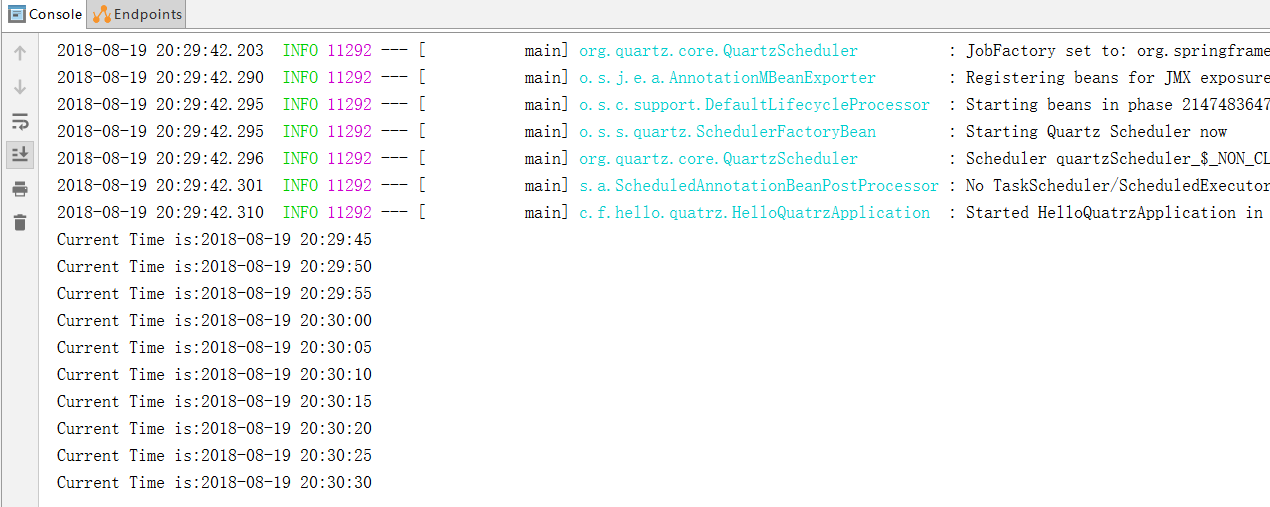Toggle soft-wrap for console output

point(20,121)
